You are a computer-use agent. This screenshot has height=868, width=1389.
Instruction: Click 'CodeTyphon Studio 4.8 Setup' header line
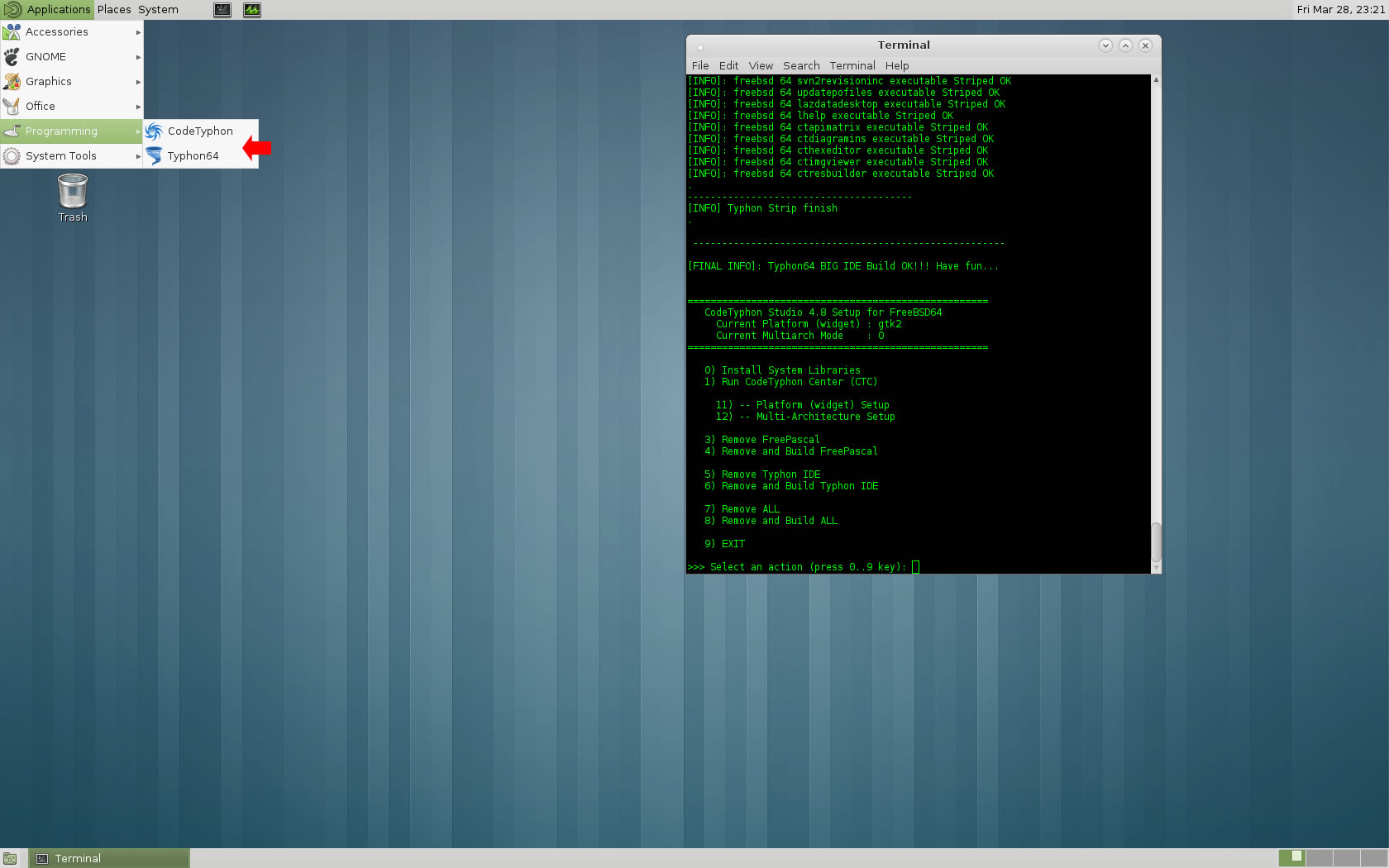tap(823, 312)
